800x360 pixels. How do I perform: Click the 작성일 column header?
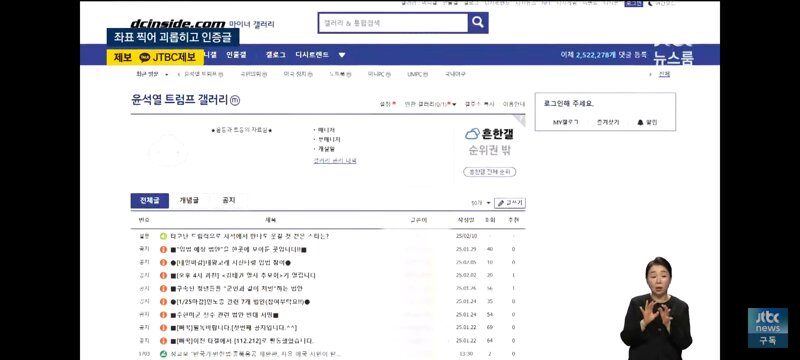click(466, 220)
